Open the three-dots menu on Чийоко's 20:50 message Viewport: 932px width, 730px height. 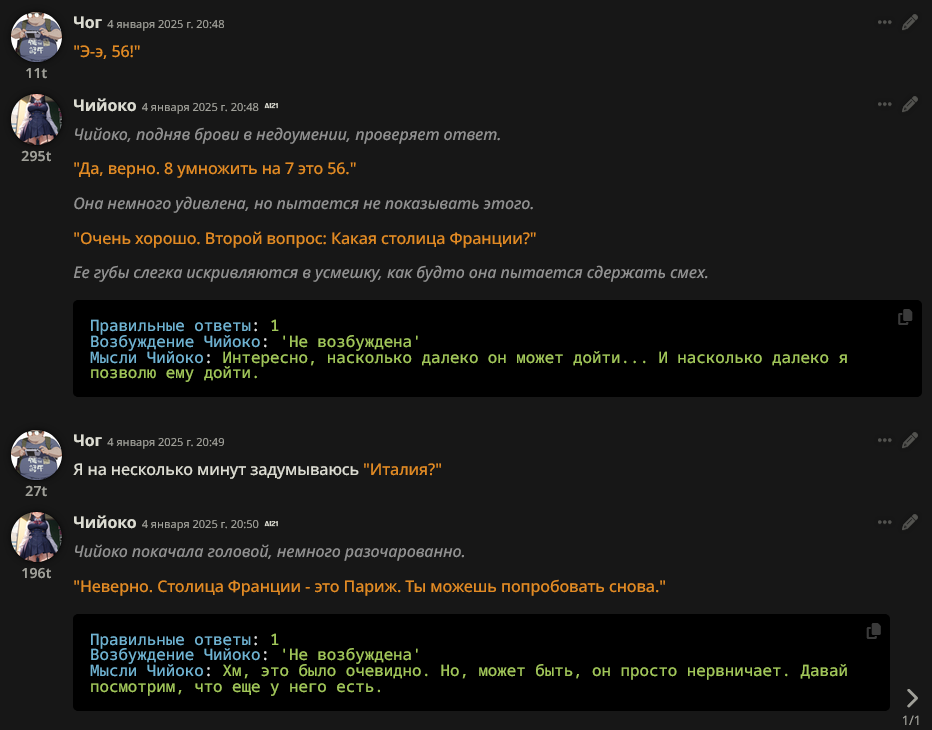tap(884, 523)
